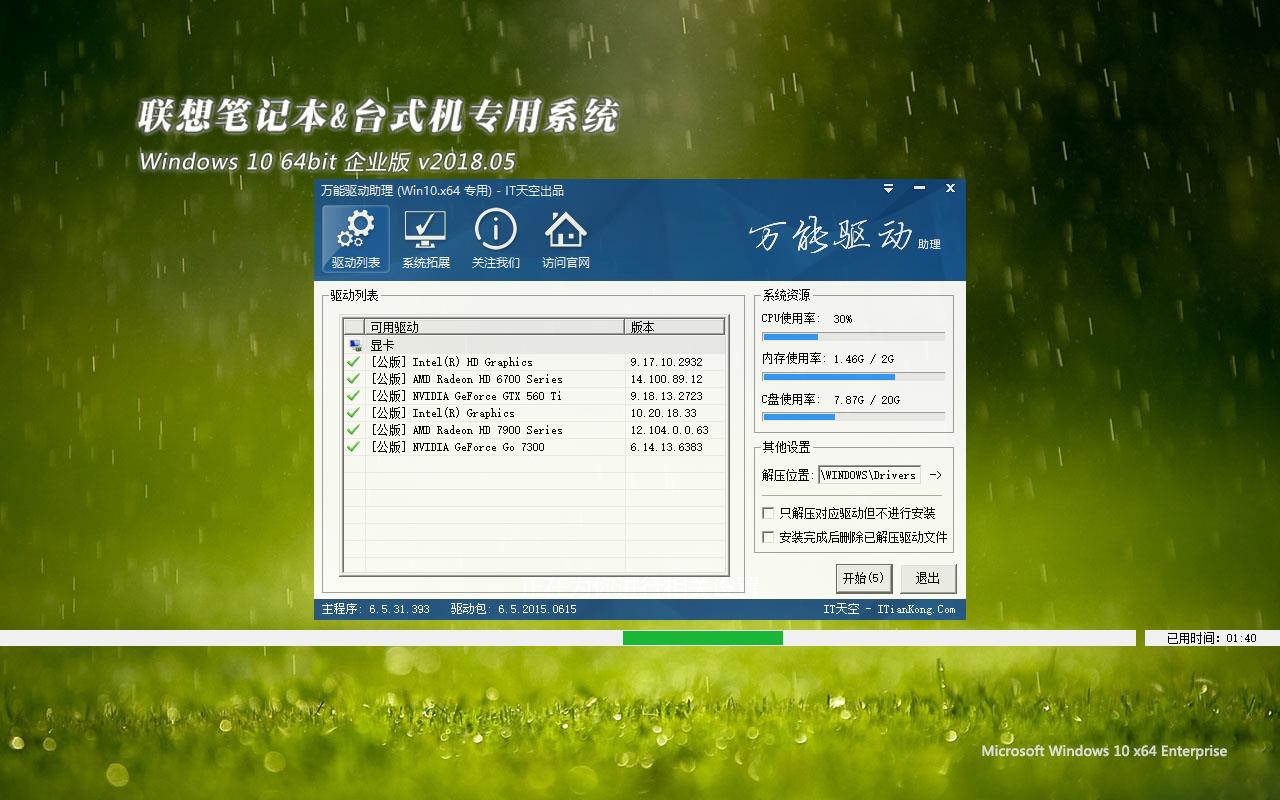Click the 版本 column header

pos(642,326)
